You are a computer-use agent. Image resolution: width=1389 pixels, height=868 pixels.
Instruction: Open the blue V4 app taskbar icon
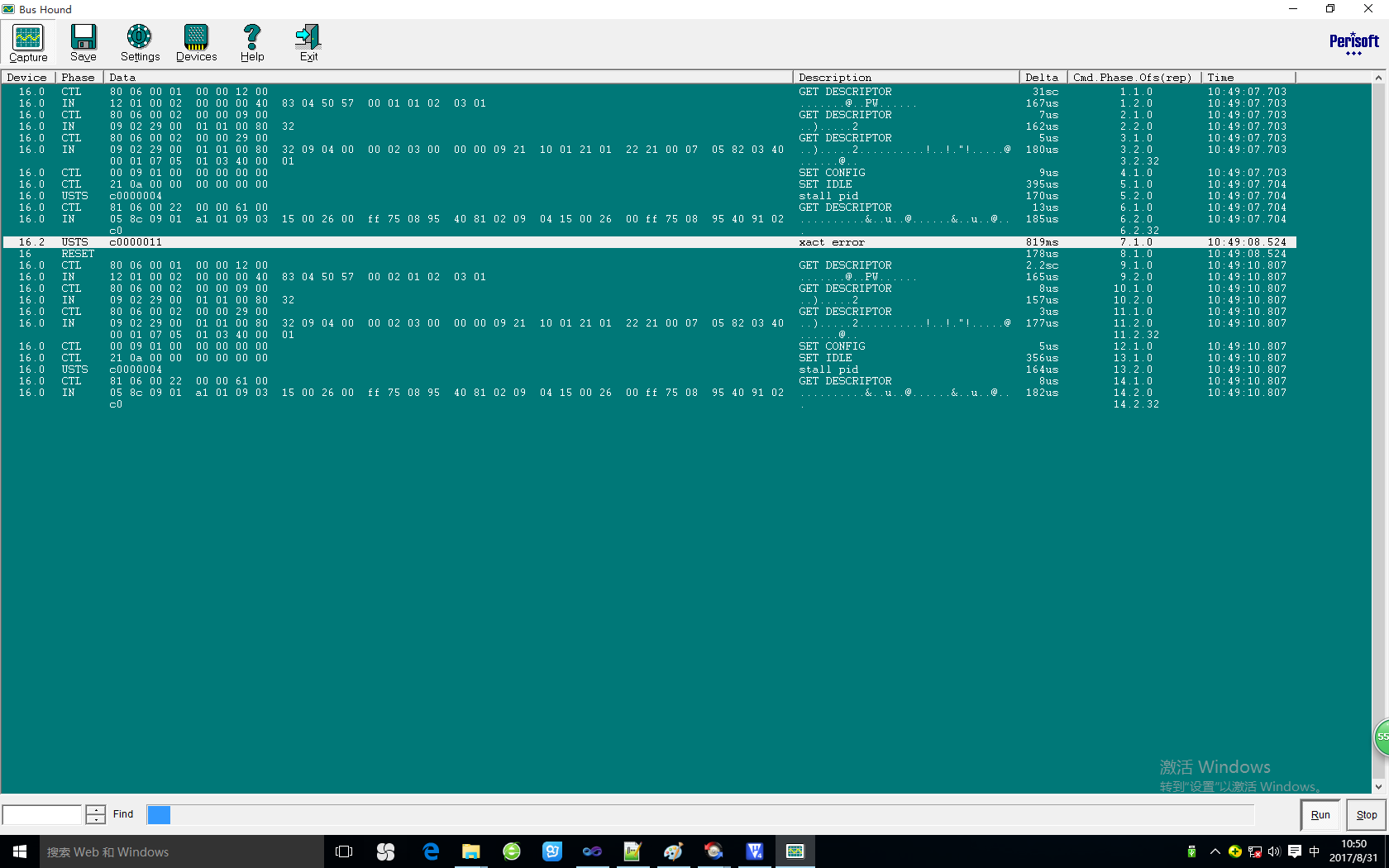(754, 851)
